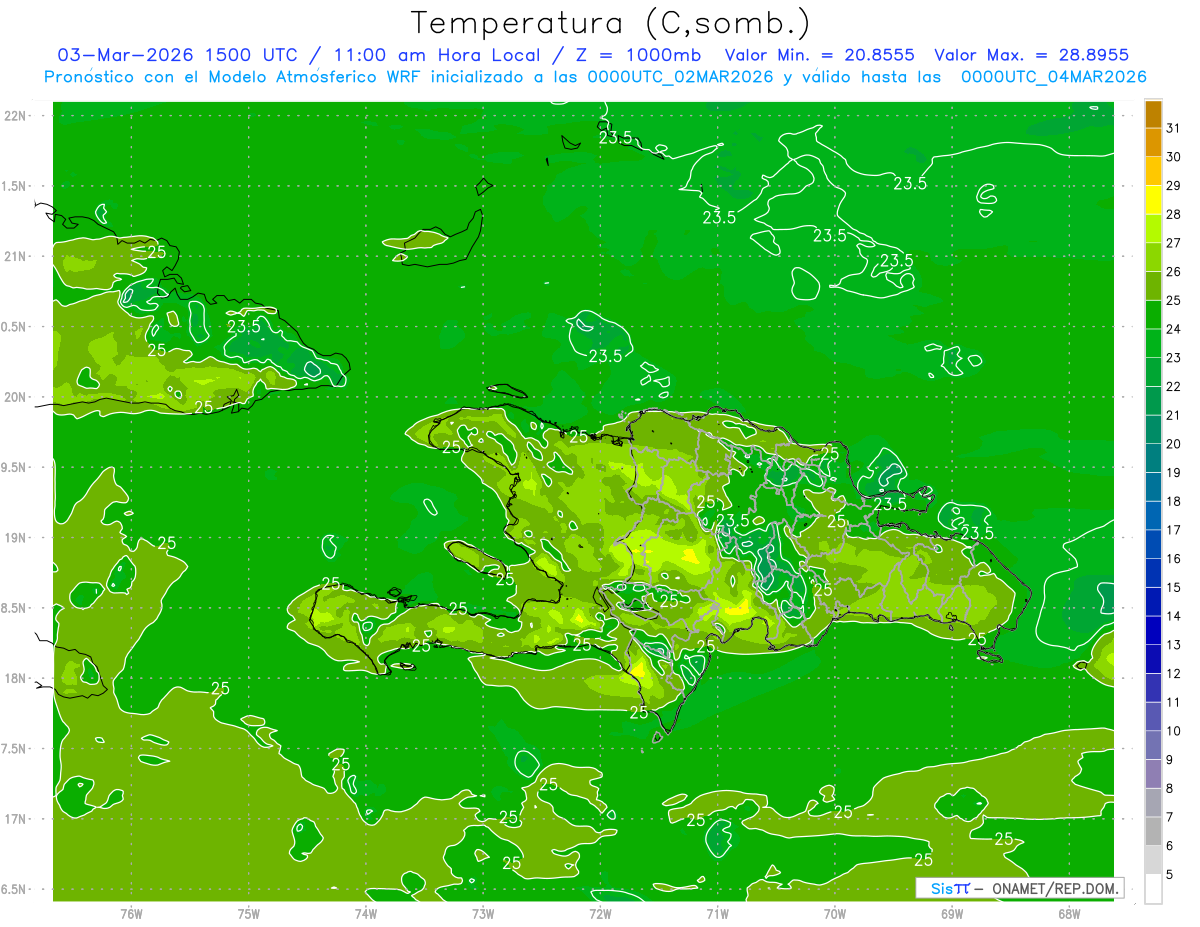Click the "11:00 am Hora Local" text
The height and width of the screenshot is (927, 1200).
(x=430, y=55)
